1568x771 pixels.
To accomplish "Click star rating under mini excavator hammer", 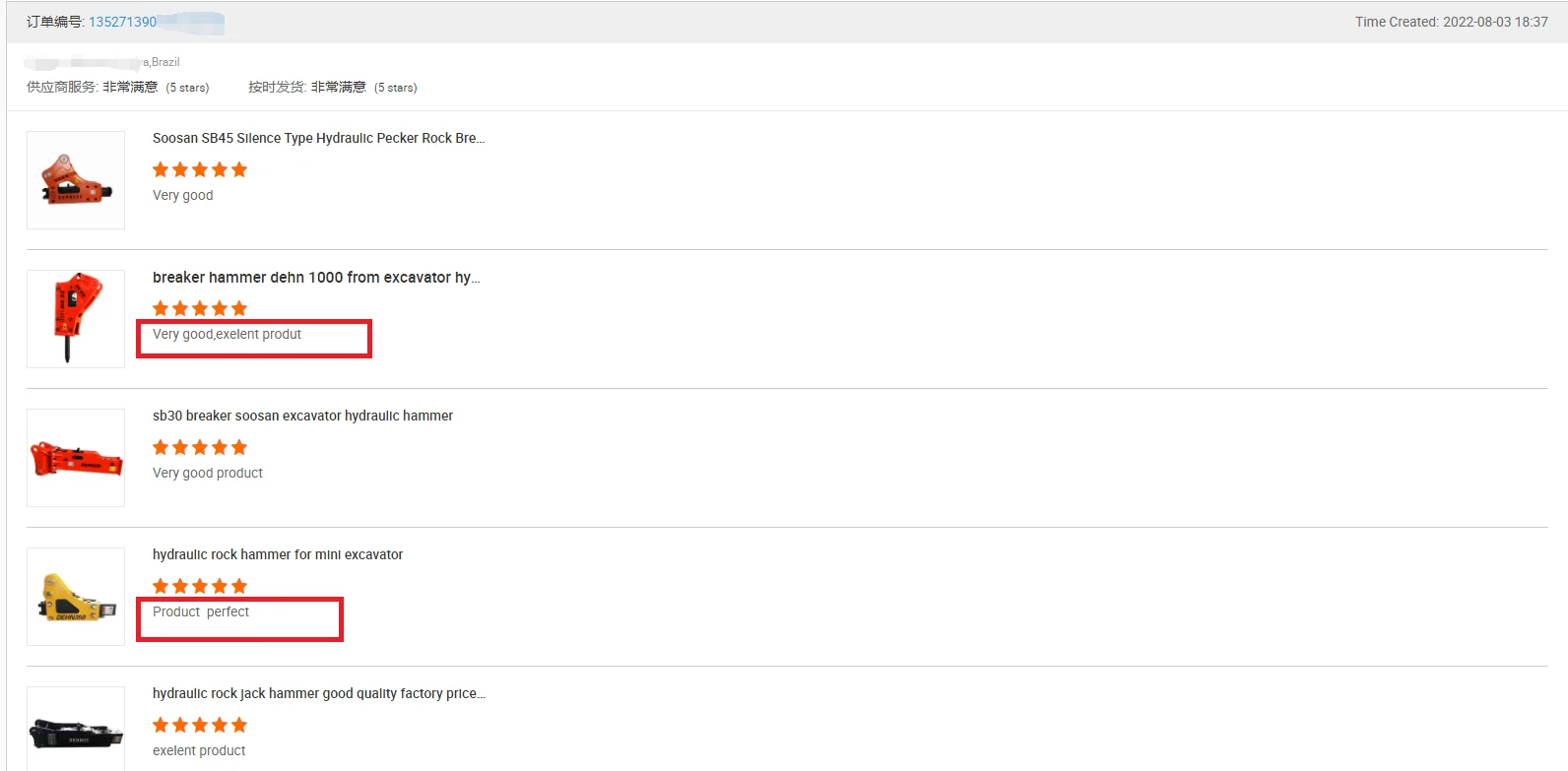I will tap(200, 586).
